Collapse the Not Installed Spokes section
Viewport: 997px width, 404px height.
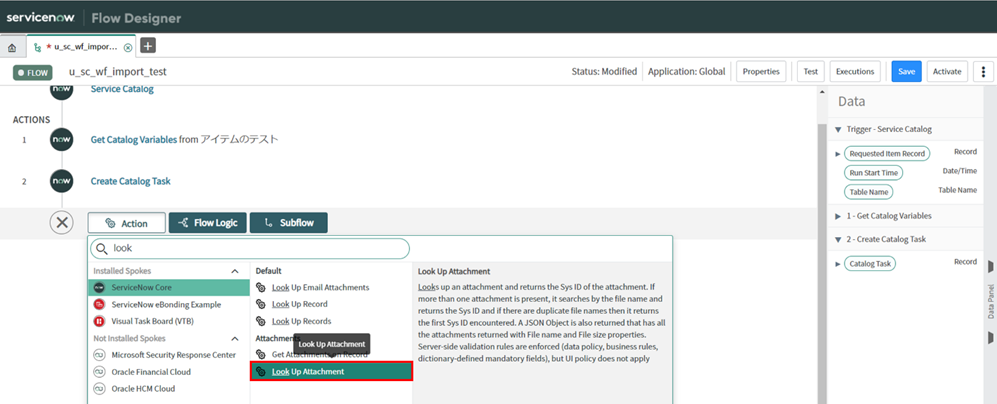pyautogui.click(x=235, y=338)
